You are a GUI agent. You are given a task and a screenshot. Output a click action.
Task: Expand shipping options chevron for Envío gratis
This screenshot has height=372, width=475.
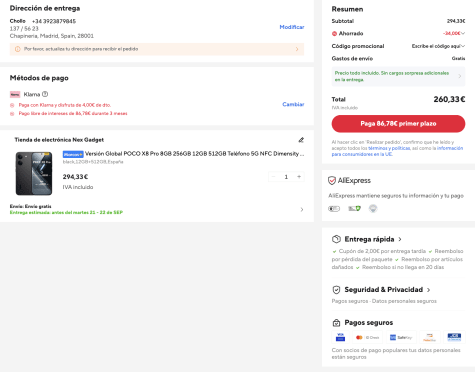pyautogui.click(x=302, y=210)
